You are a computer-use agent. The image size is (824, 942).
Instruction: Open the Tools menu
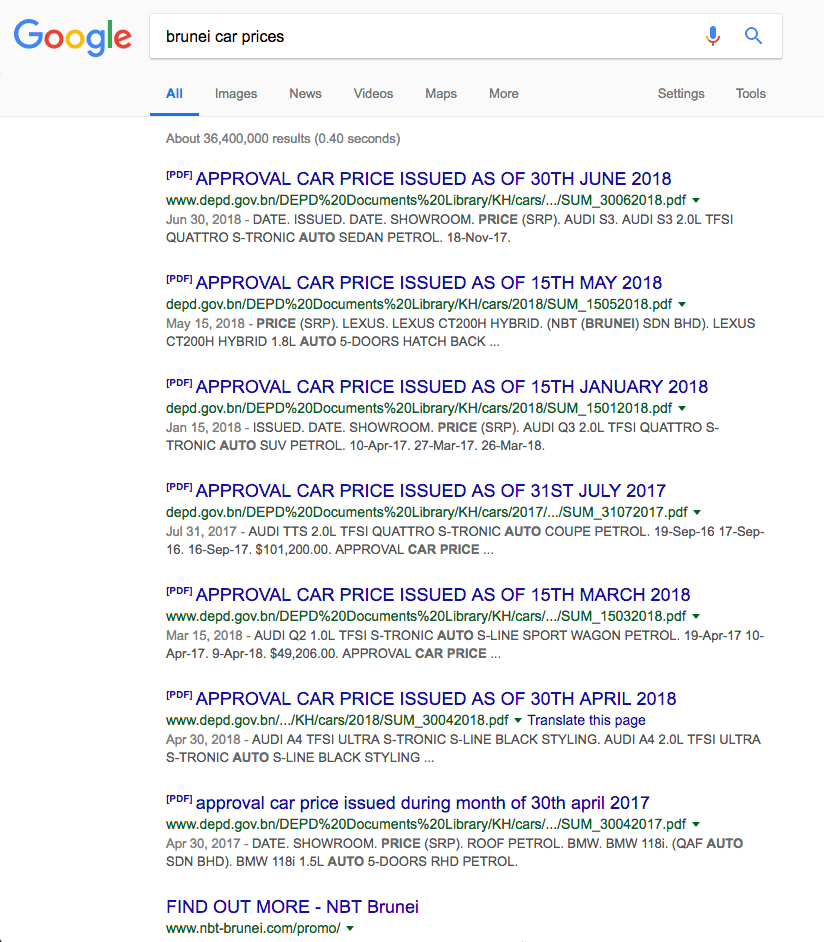click(x=750, y=93)
